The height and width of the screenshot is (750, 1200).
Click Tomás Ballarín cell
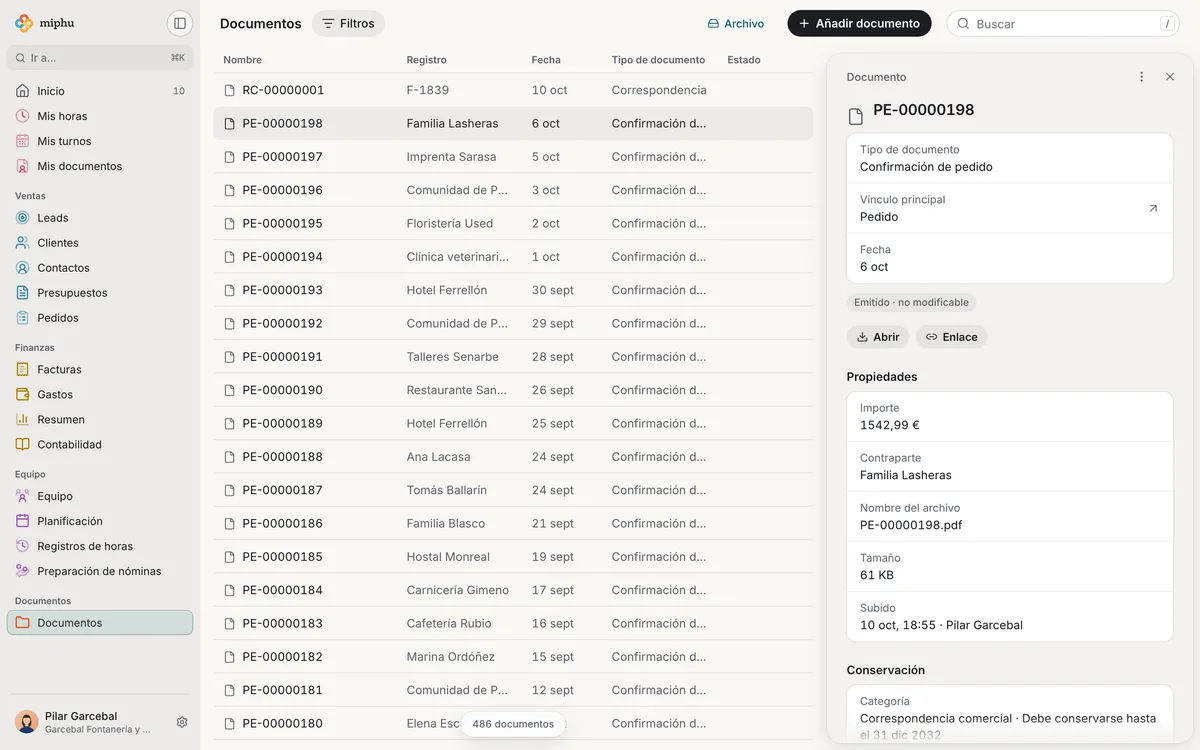(447, 490)
